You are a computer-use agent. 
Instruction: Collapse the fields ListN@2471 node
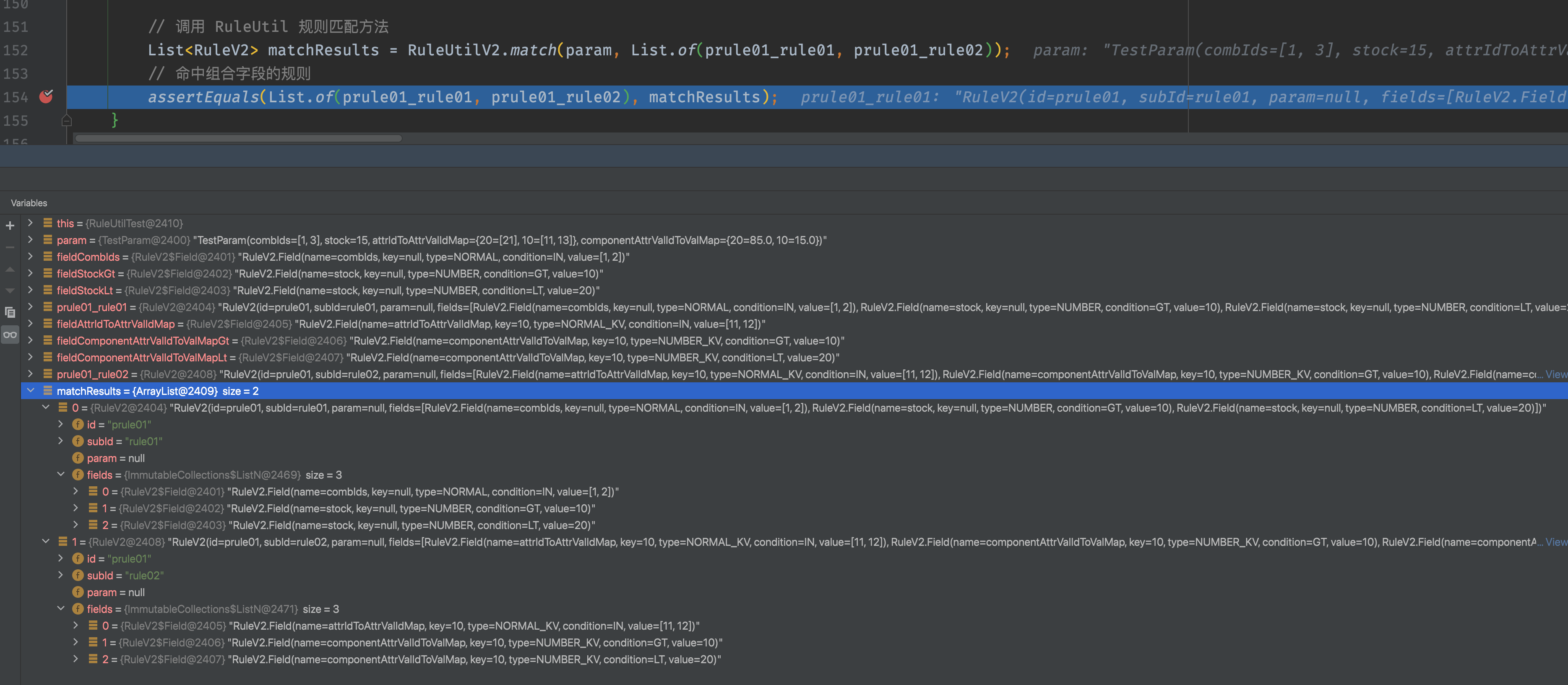coord(61,608)
